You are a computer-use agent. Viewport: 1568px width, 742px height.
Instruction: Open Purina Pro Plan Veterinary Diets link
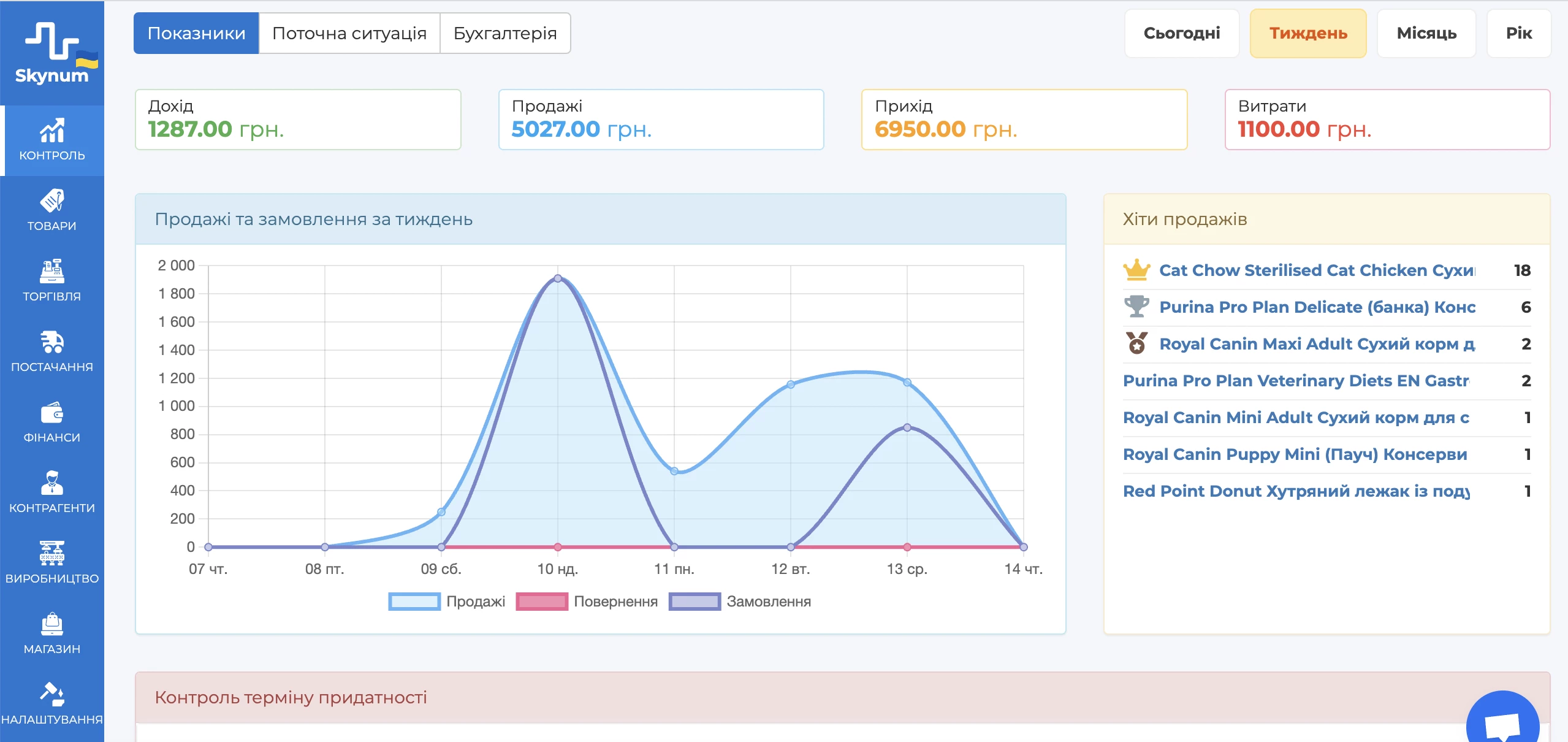[1296, 380]
